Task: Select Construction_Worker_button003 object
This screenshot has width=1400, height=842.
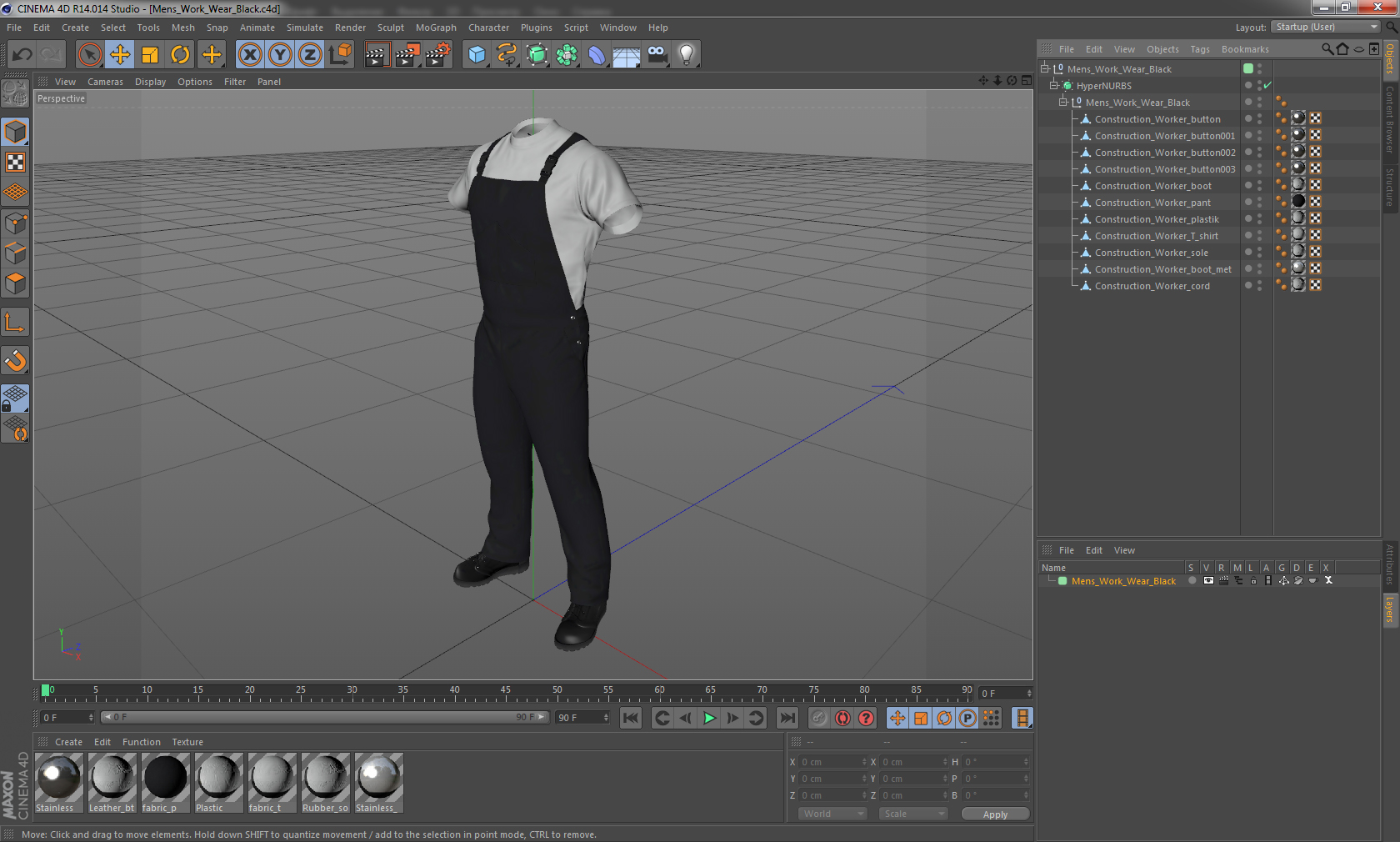Action: [x=1165, y=169]
